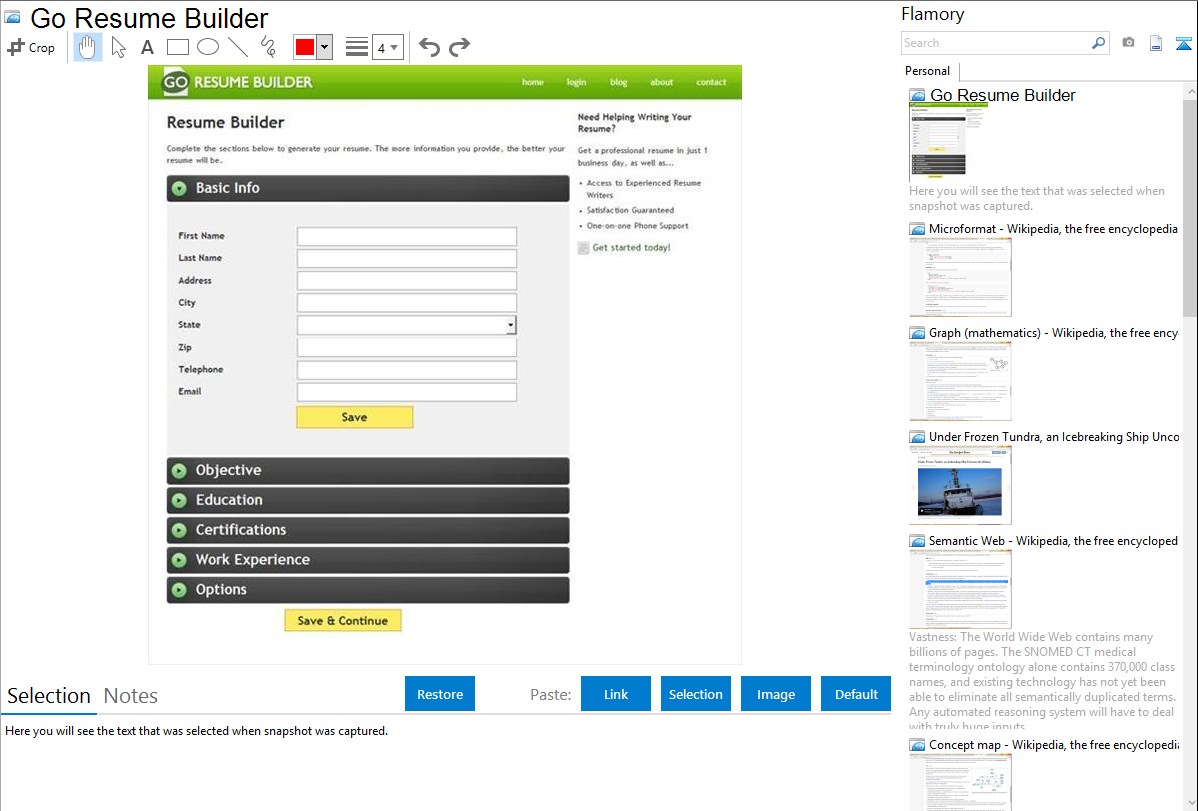Click the document page icon
The image size is (1198, 811).
click(x=1156, y=44)
